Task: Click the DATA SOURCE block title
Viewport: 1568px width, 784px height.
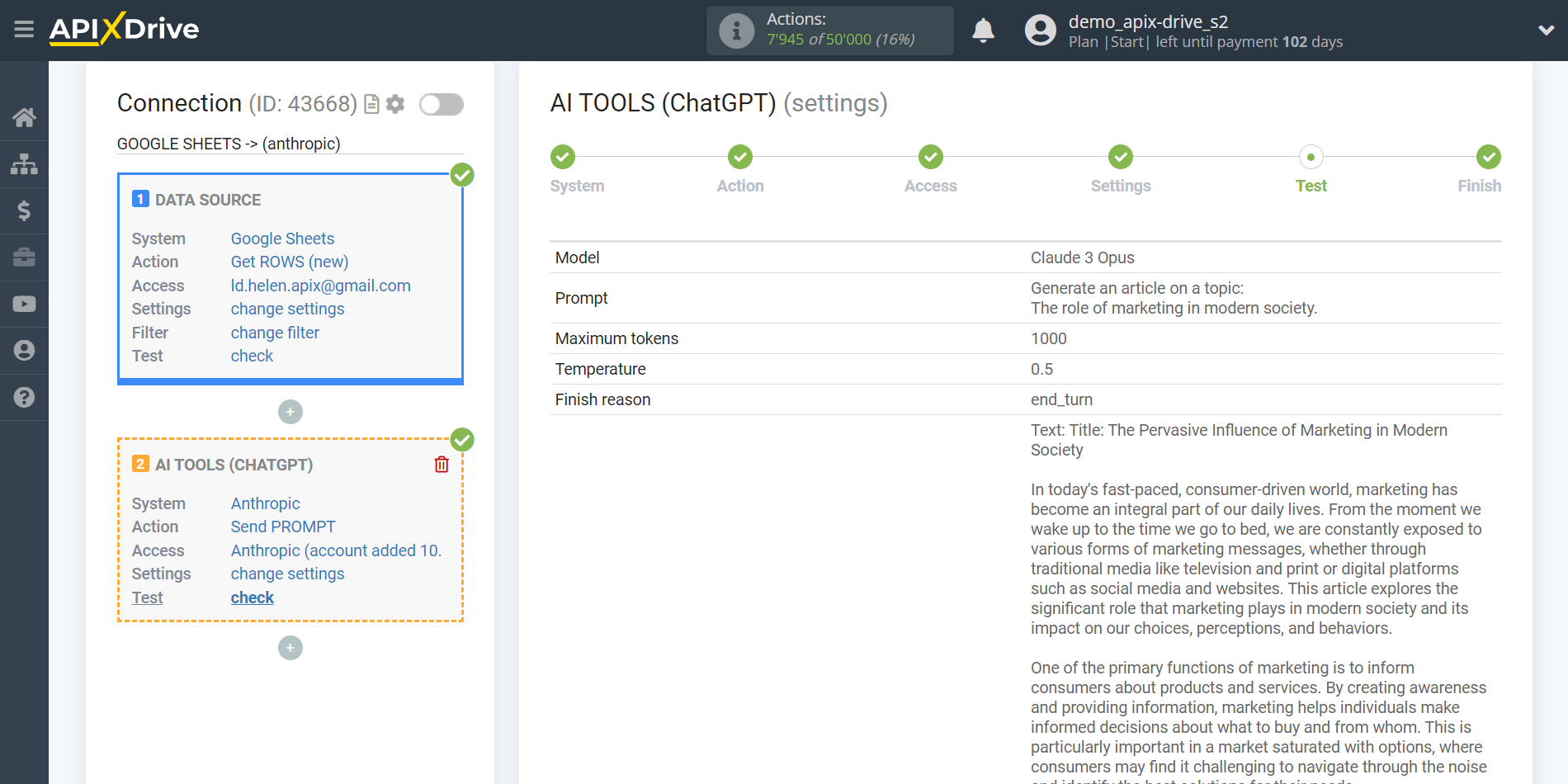Action: (x=208, y=200)
